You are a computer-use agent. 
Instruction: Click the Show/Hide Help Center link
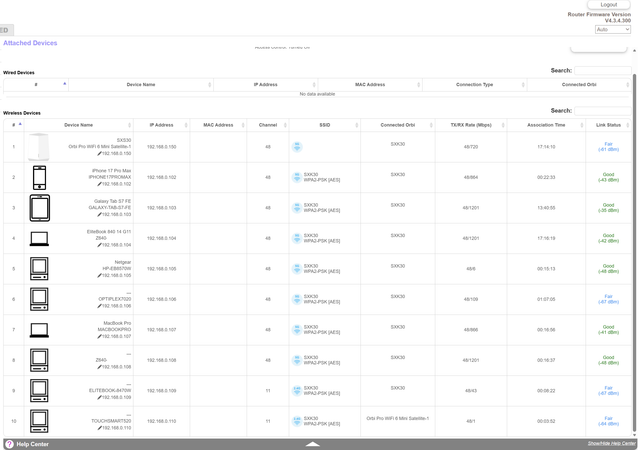(612, 443)
